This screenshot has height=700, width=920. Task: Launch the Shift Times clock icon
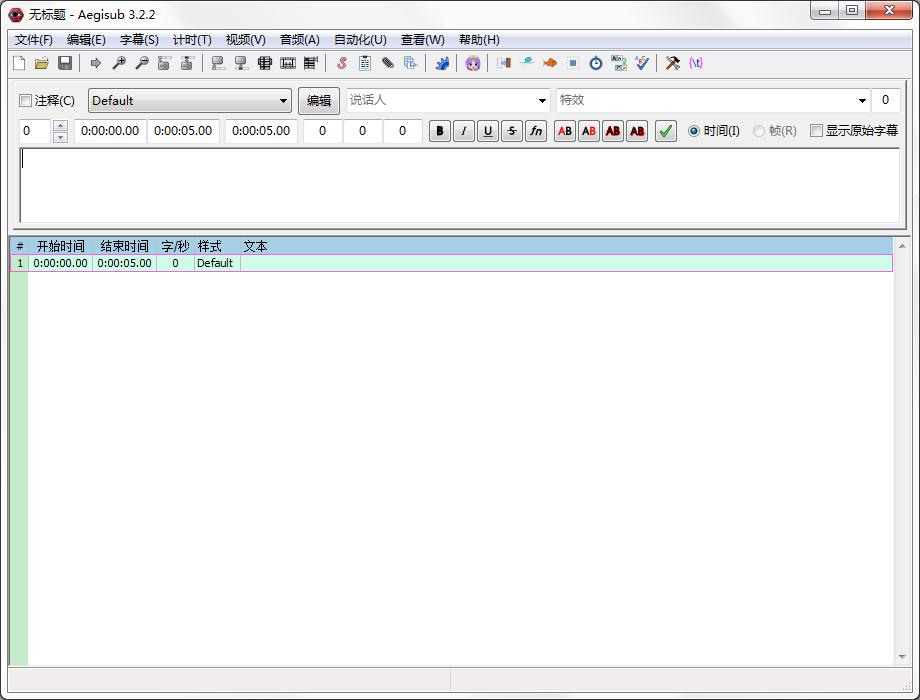coord(596,63)
